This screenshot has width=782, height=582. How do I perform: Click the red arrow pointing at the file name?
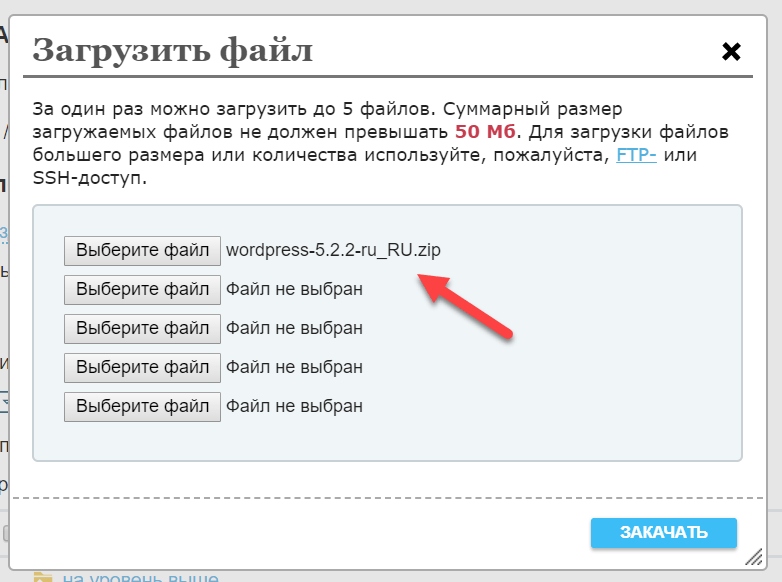point(463,306)
